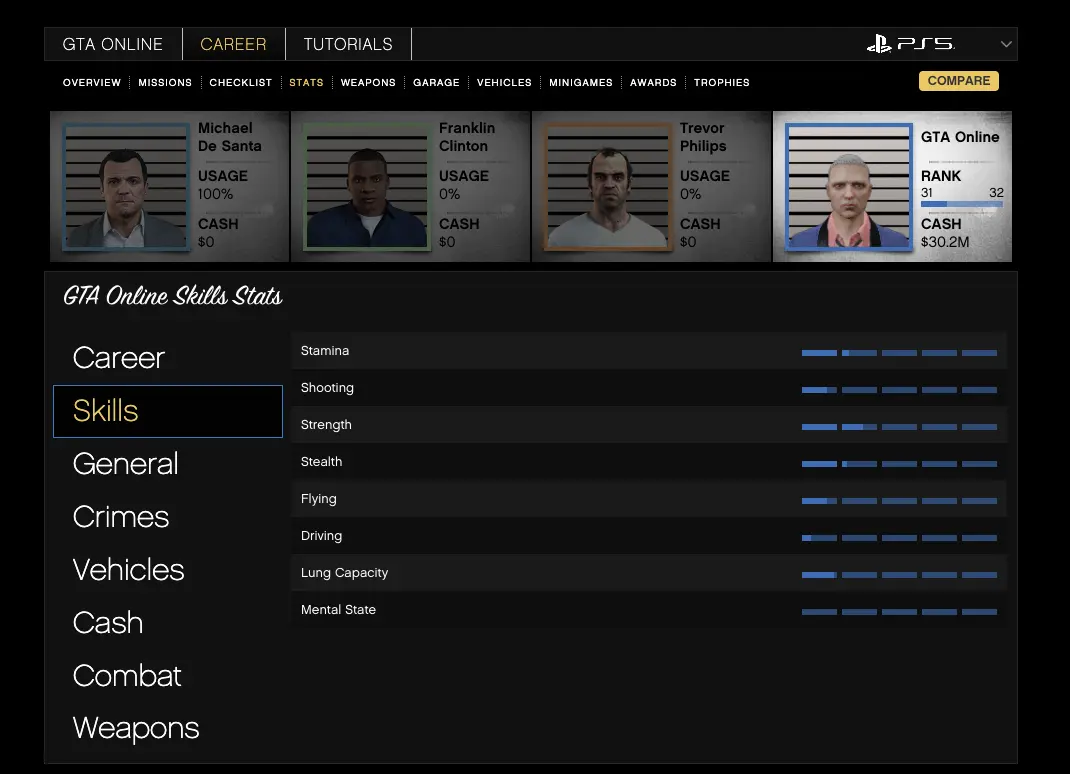Expand the platform selector chevron
1070x774 pixels.
1006,44
